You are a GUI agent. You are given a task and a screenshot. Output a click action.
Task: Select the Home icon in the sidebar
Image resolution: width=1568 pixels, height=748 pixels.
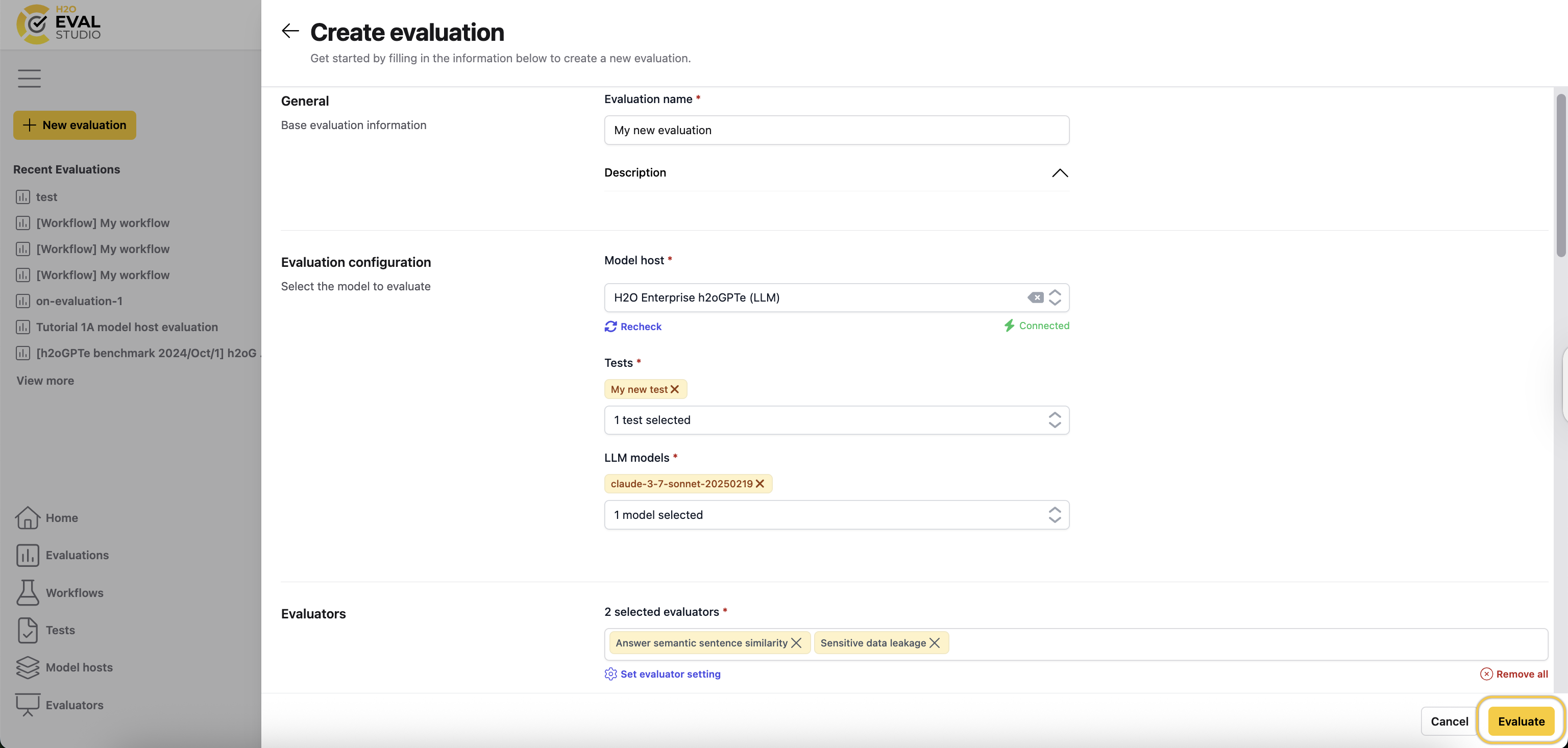(x=28, y=518)
